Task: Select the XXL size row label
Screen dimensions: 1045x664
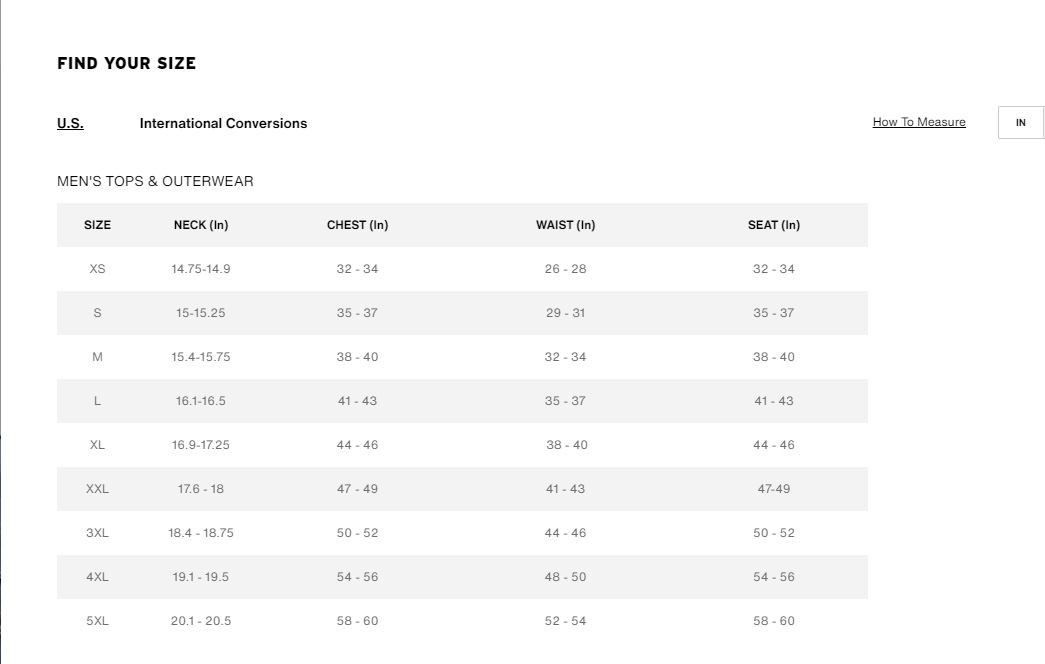Action: click(97, 489)
